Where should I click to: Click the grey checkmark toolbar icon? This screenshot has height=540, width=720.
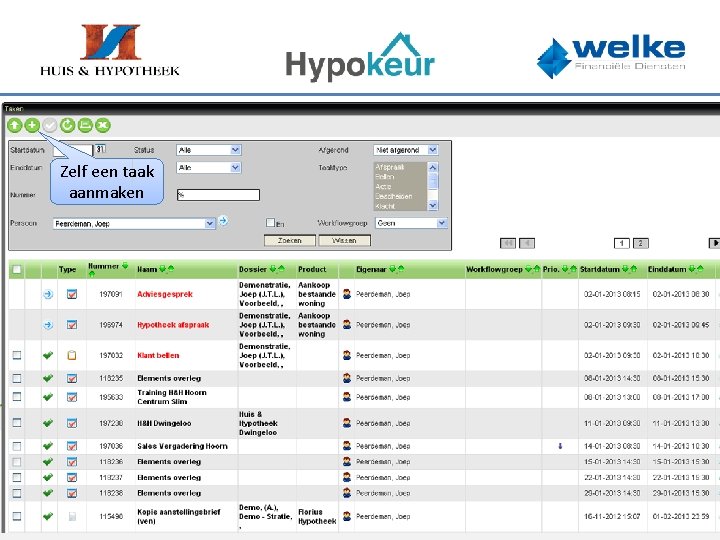[x=50, y=125]
